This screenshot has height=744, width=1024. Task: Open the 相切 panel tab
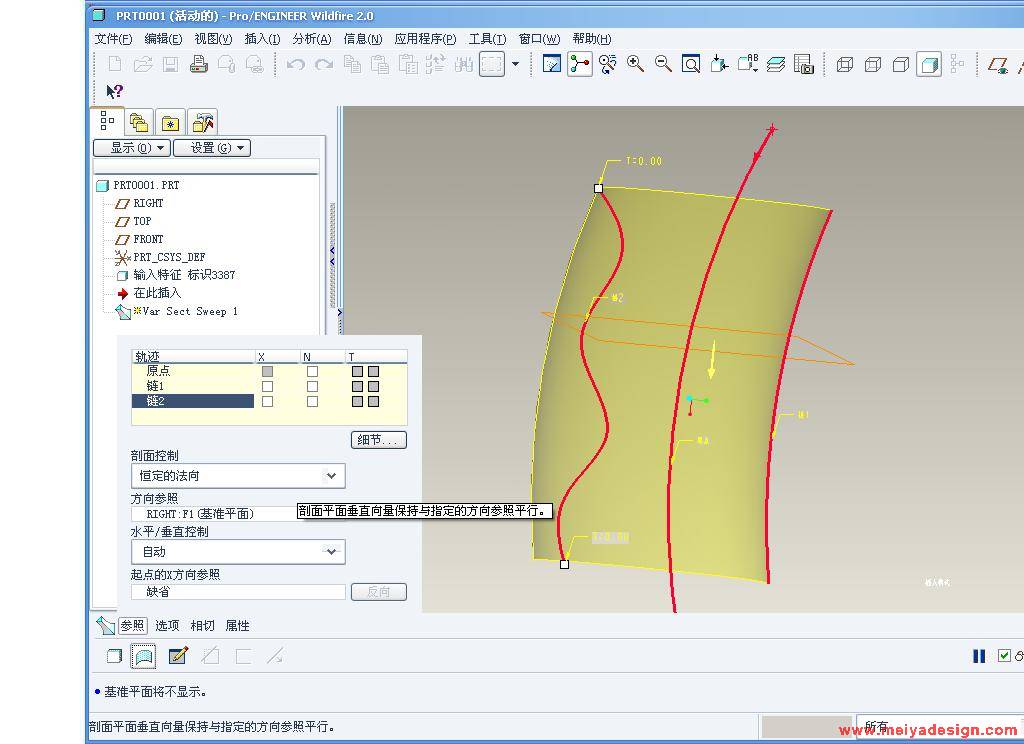pyautogui.click(x=202, y=626)
